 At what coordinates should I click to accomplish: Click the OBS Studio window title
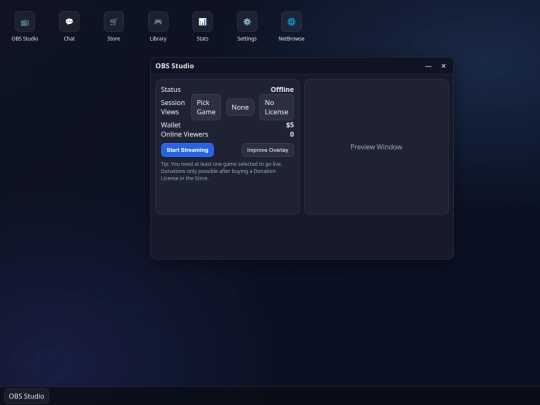[x=175, y=66]
